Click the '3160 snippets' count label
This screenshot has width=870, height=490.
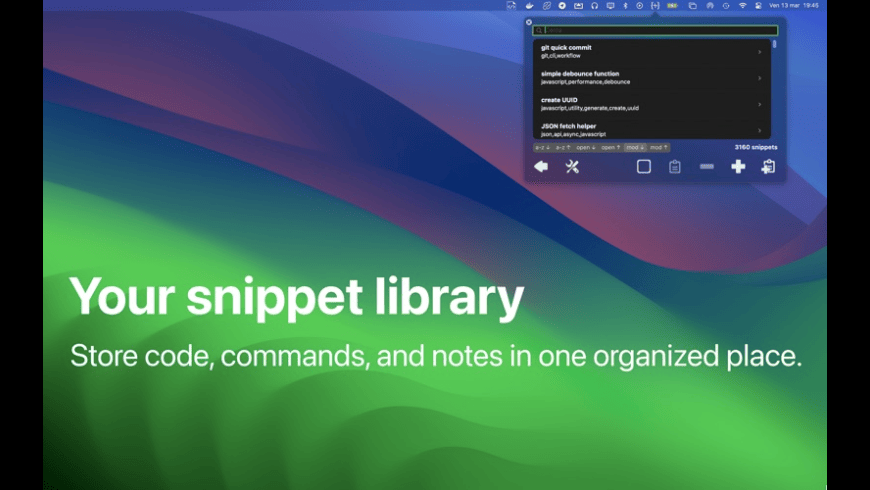tap(756, 148)
